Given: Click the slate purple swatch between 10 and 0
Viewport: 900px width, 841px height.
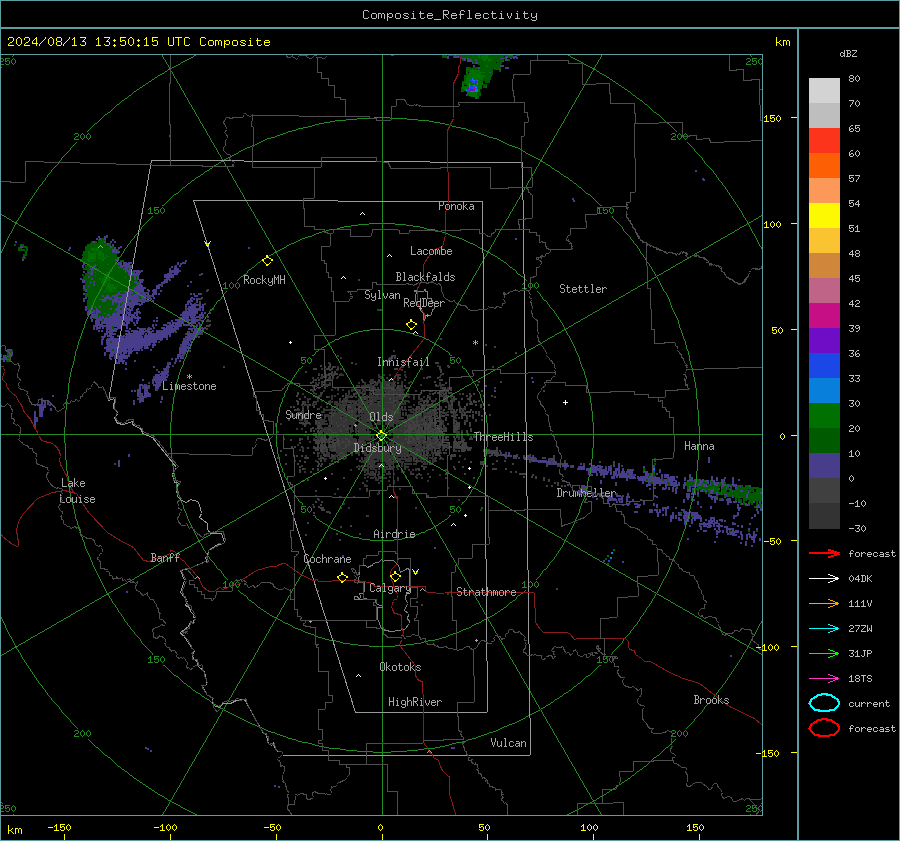Looking at the screenshot, I should click(x=824, y=466).
